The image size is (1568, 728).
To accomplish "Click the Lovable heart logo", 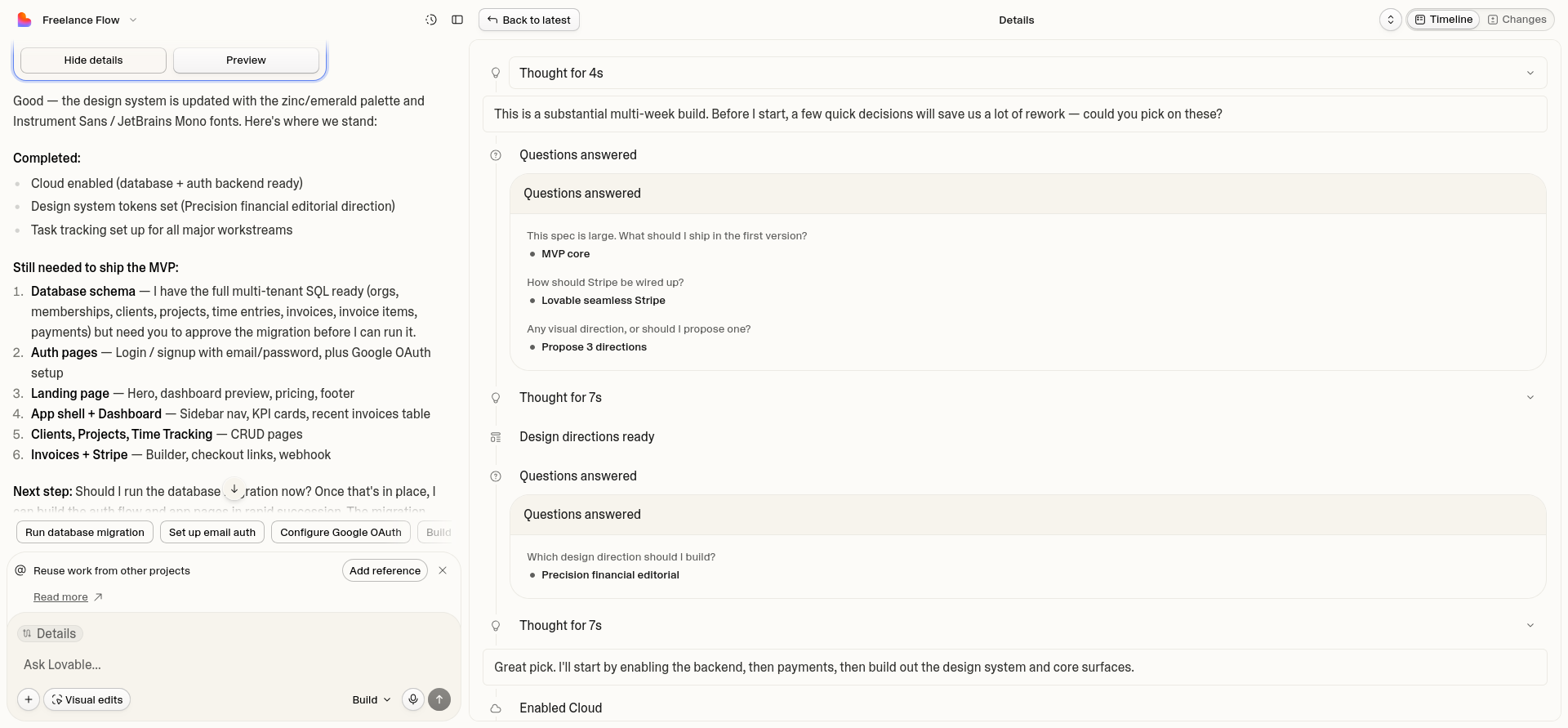I will click(24, 20).
